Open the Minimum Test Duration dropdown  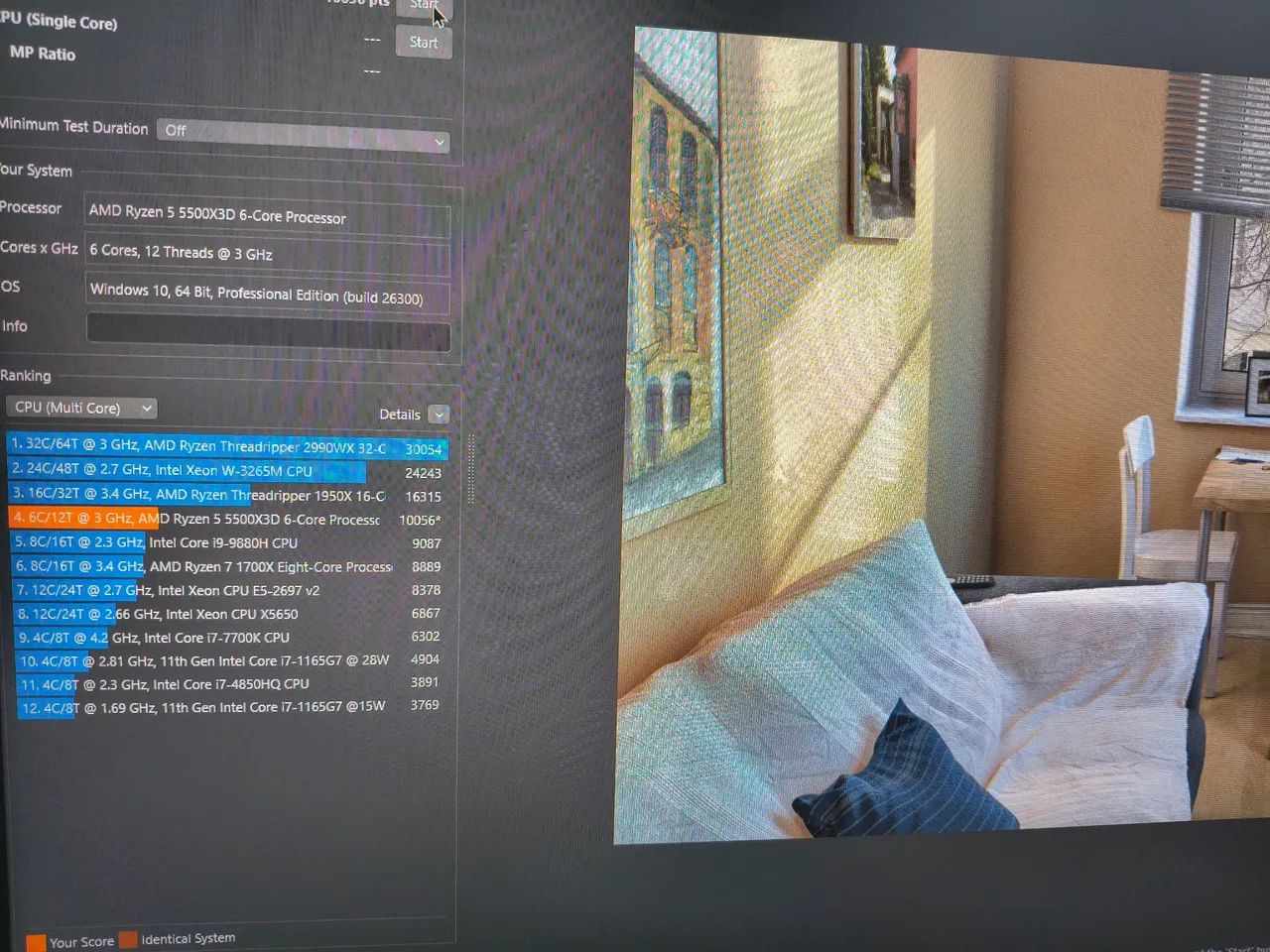304,136
